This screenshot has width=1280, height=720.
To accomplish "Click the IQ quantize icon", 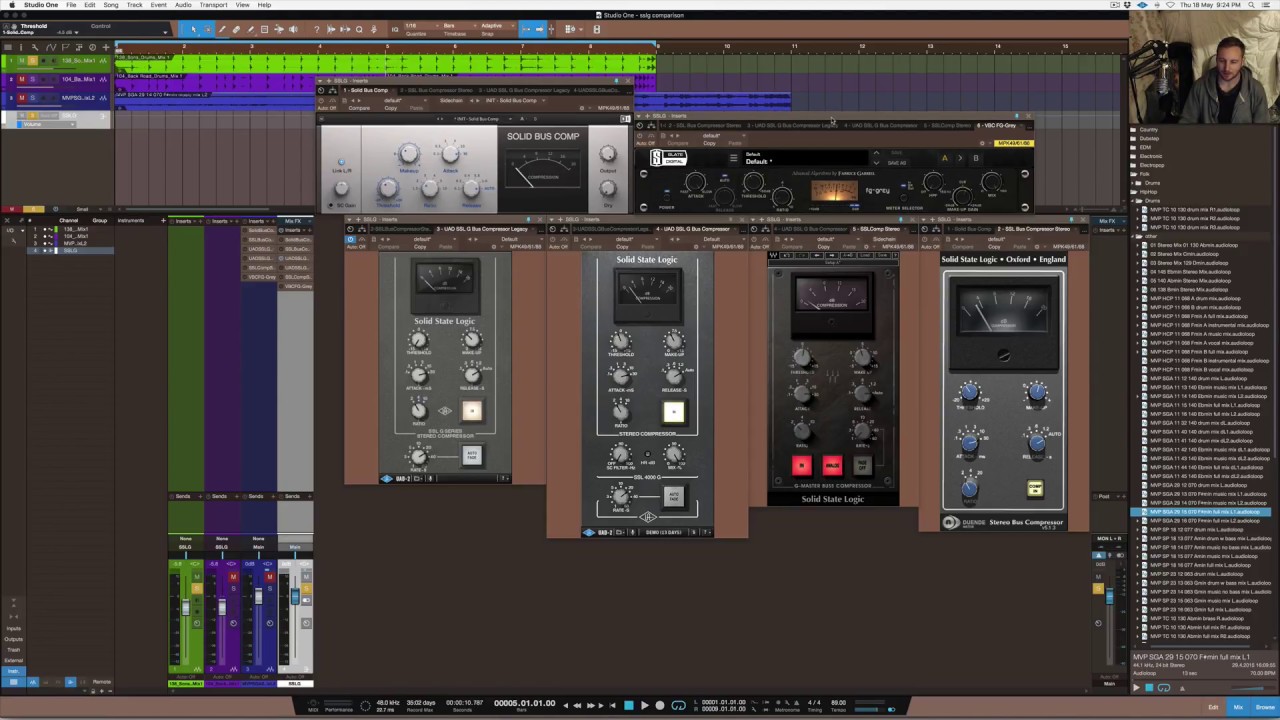I will click(x=394, y=29).
